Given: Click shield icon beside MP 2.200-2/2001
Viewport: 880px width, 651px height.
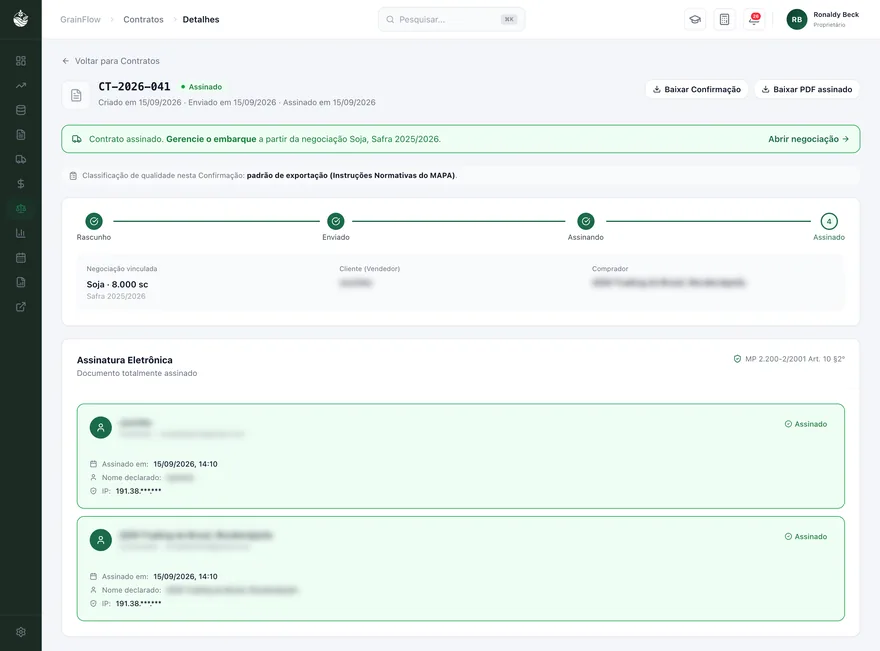Looking at the screenshot, I should 737,359.
